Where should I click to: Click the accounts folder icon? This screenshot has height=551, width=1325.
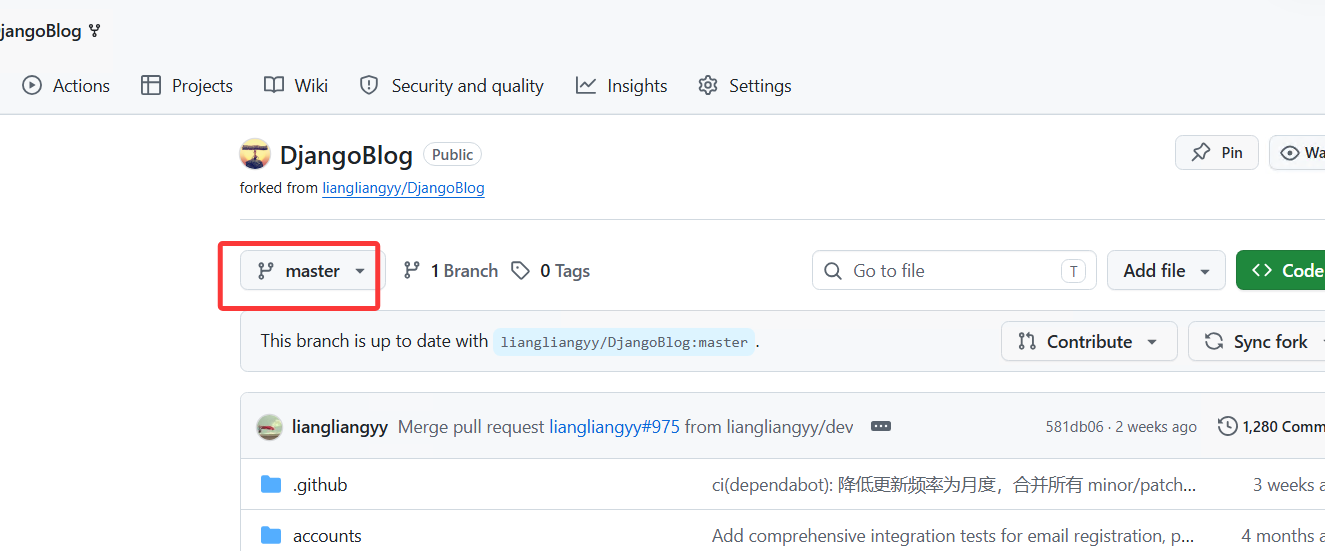(x=271, y=536)
